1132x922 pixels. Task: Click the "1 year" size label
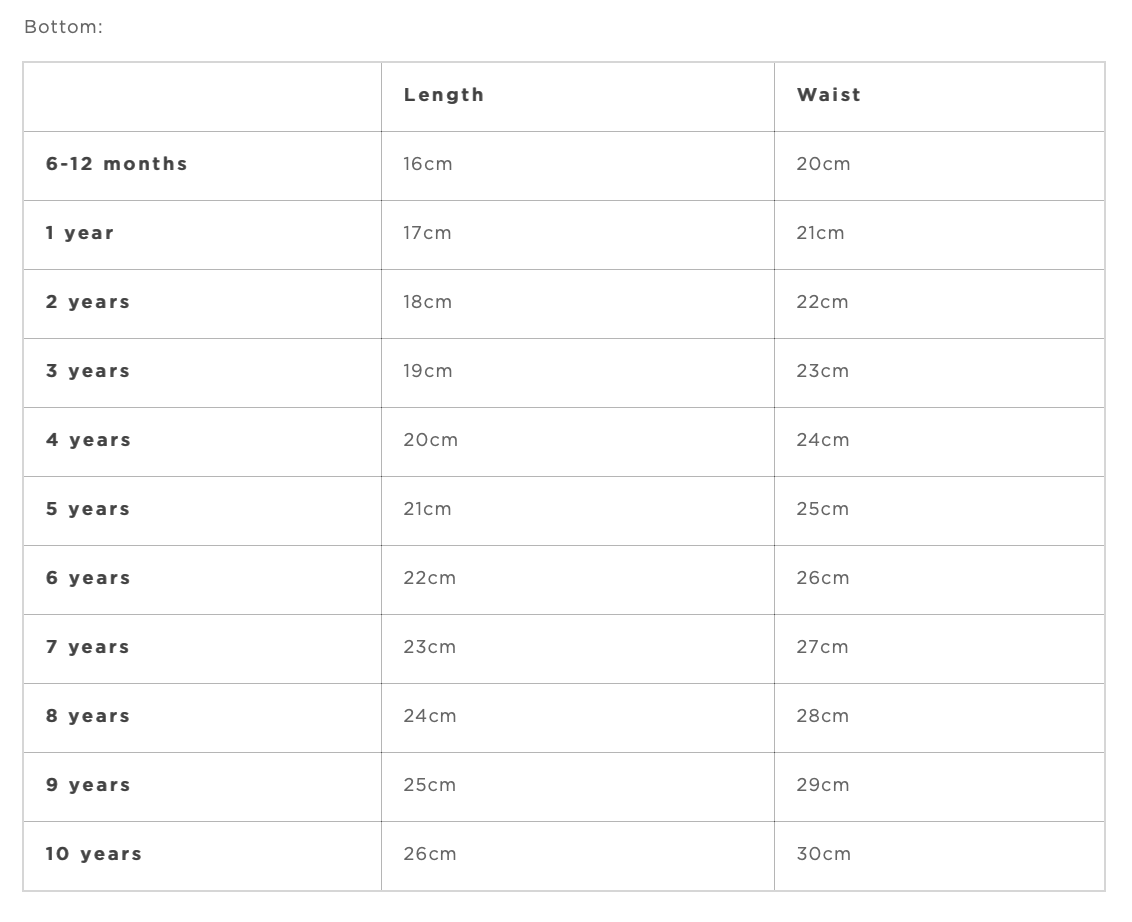(x=80, y=233)
